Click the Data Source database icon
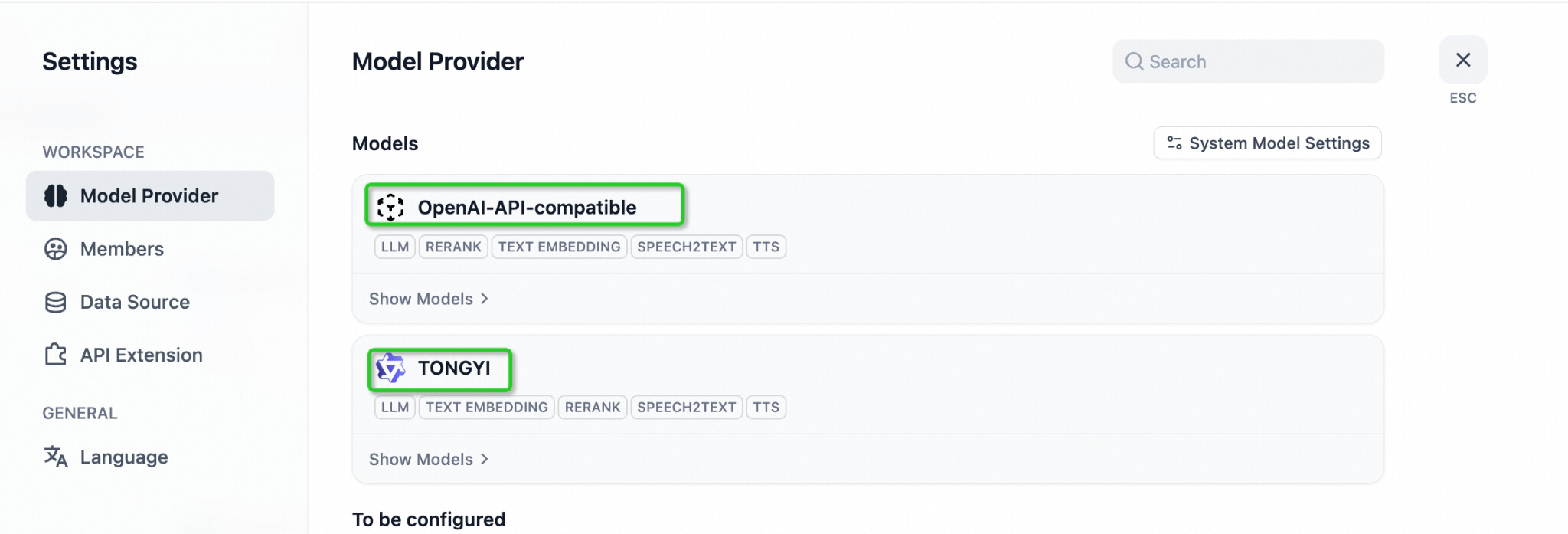 click(x=55, y=303)
